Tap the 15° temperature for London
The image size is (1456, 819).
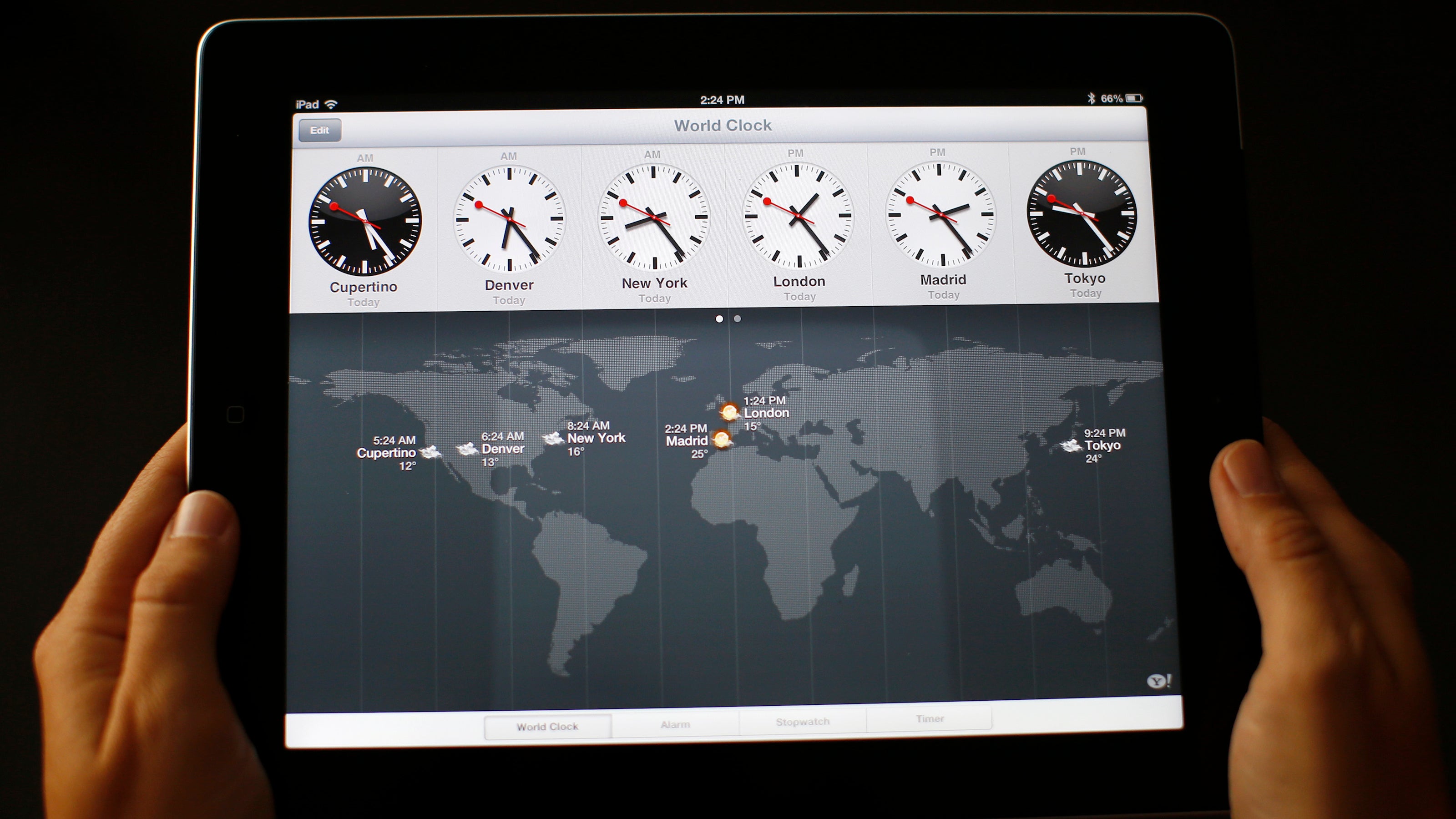752,426
